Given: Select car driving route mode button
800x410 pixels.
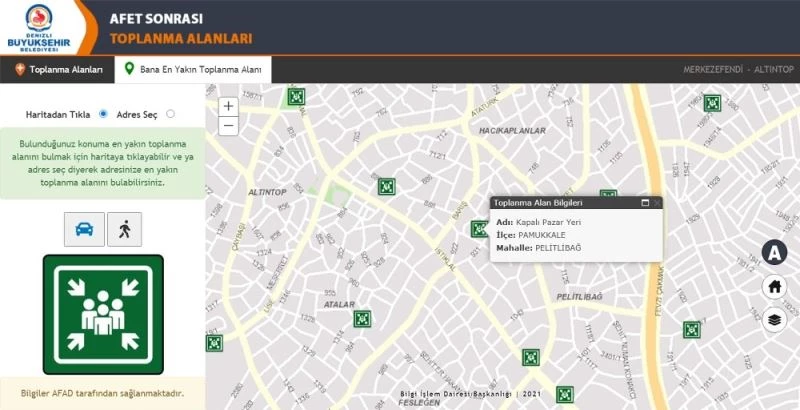Looking at the screenshot, I should tap(83, 230).
